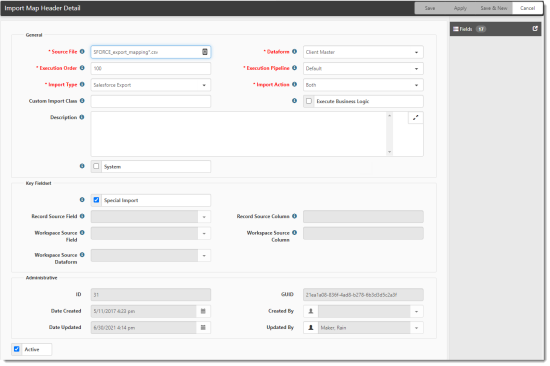Enable the Execute Business Logic checkbox
Viewport: 550px width, 366px height.
(x=309, y=101)
